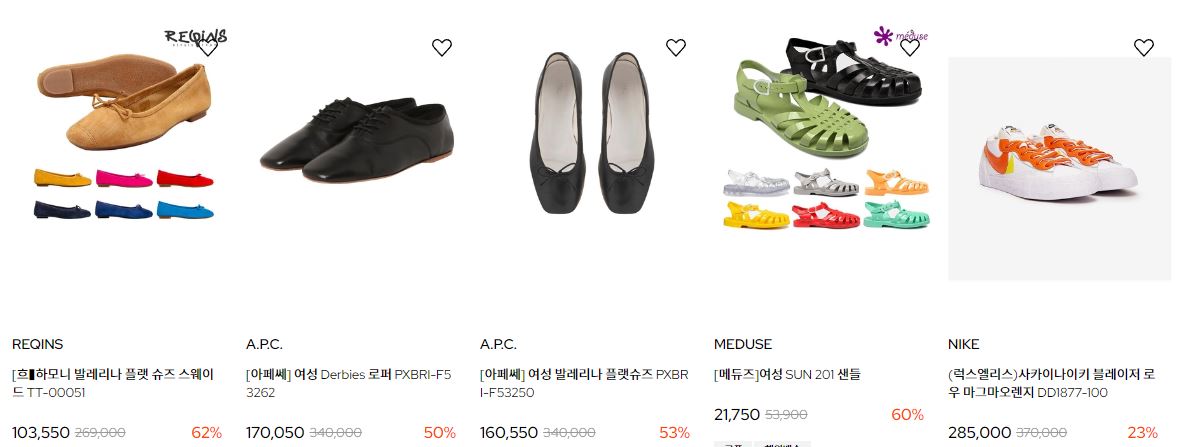Click the 285,000 price of the NIKE sneaker
This screenshot has height=447, width=1184.
(979, 433)
